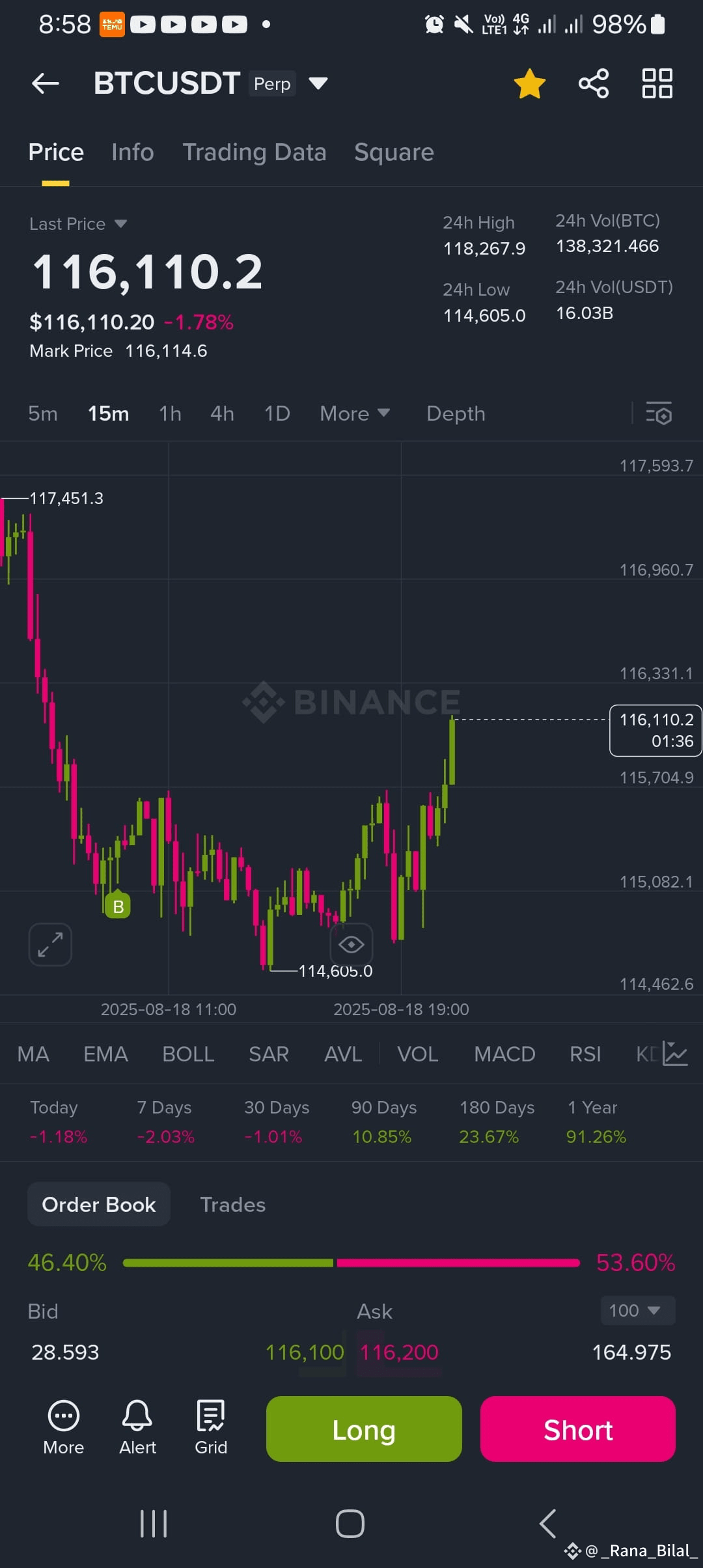
Task: Toggle chart marker visibility eye icon
Action: 351,944
